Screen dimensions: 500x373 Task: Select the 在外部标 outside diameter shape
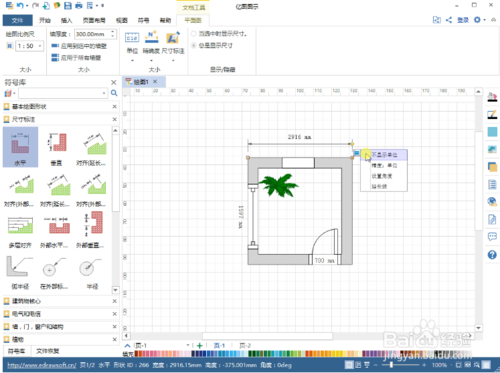pos(55,272)
